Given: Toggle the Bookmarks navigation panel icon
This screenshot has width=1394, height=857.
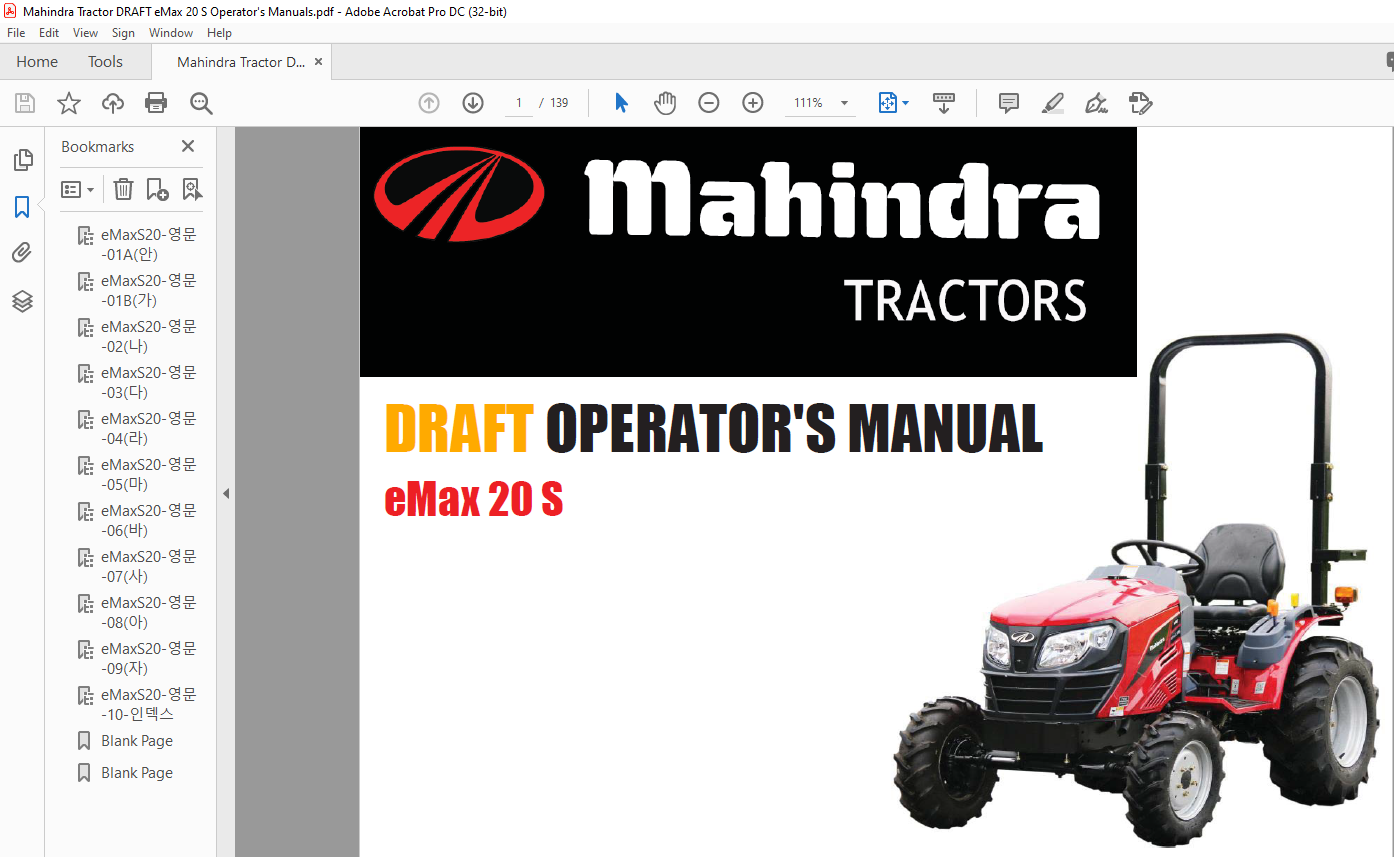Looking at the screenshot, I should pyautogui.click(x=22, y=207).
